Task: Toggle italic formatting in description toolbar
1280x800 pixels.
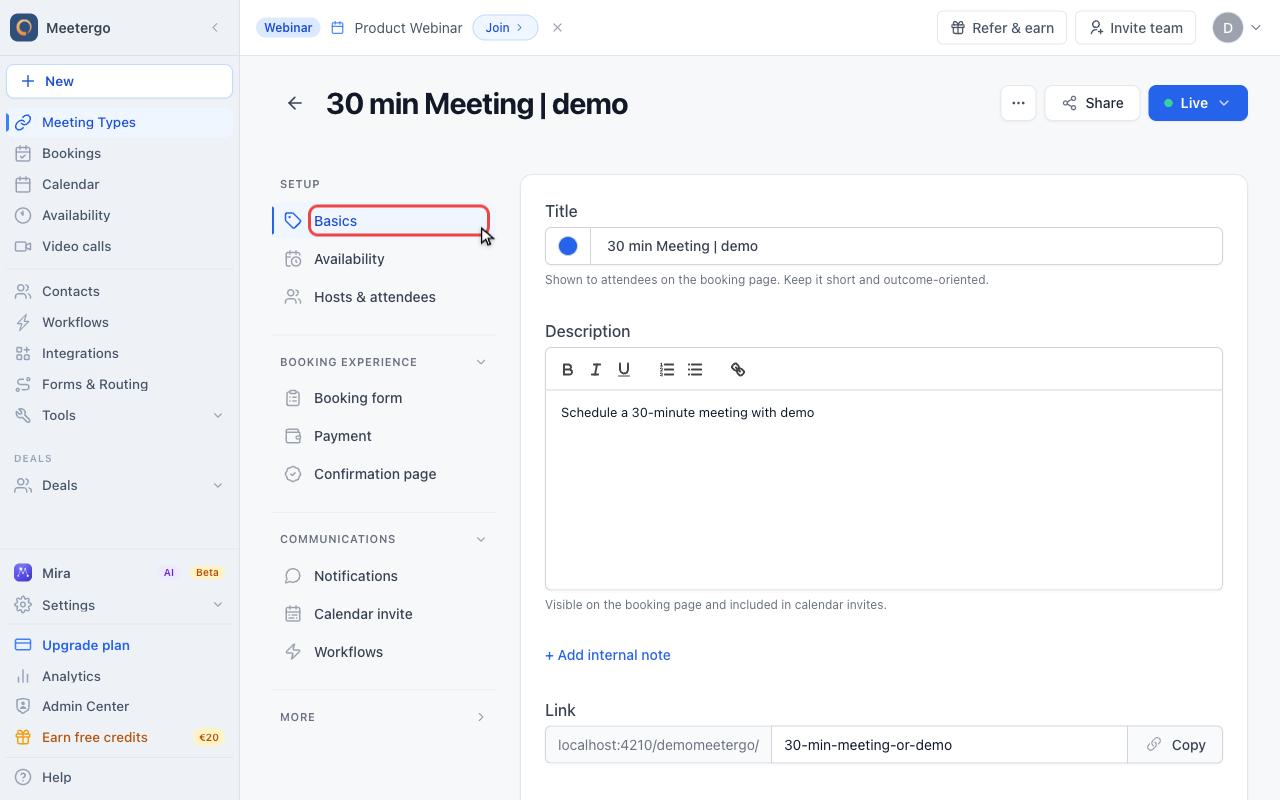Action: pyautogui.click(x=596, y=370)
